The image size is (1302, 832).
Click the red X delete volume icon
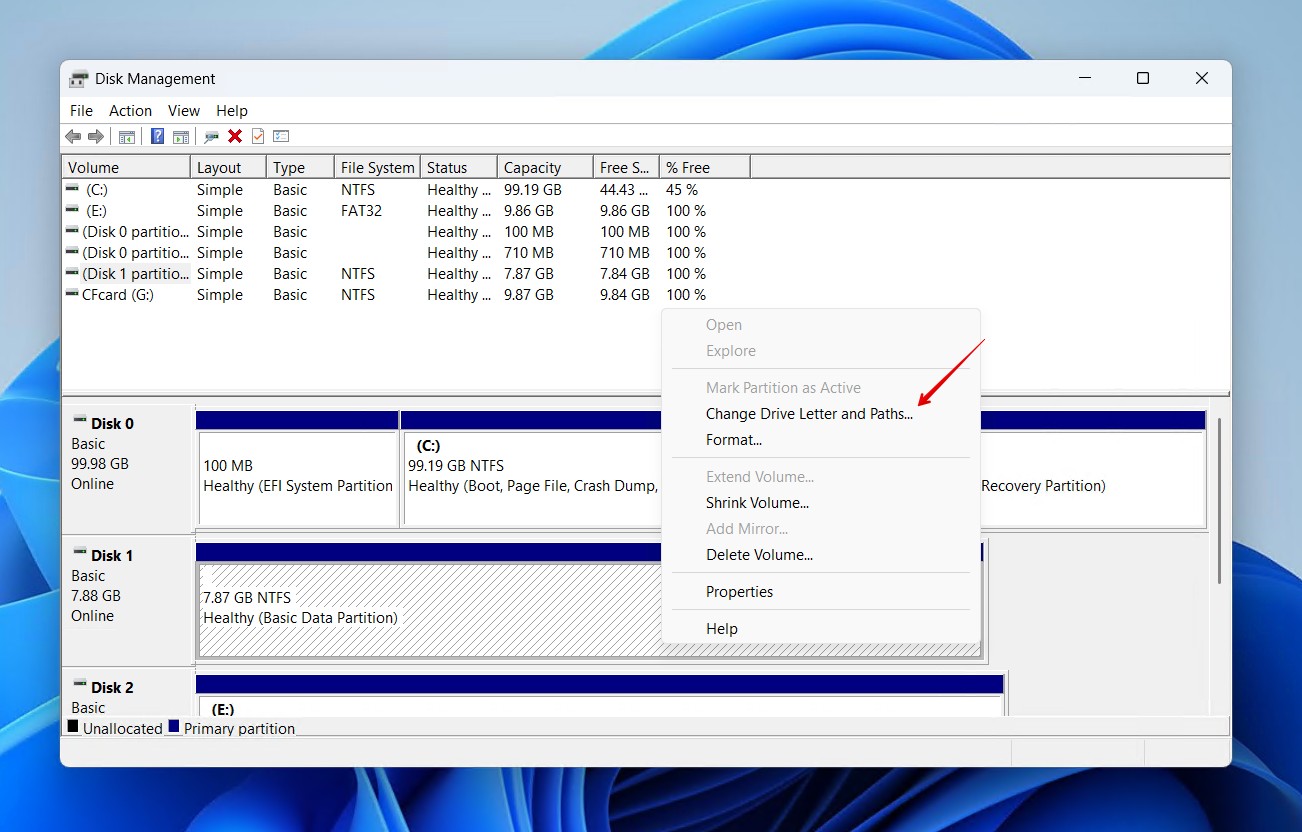tap(234, 136)
